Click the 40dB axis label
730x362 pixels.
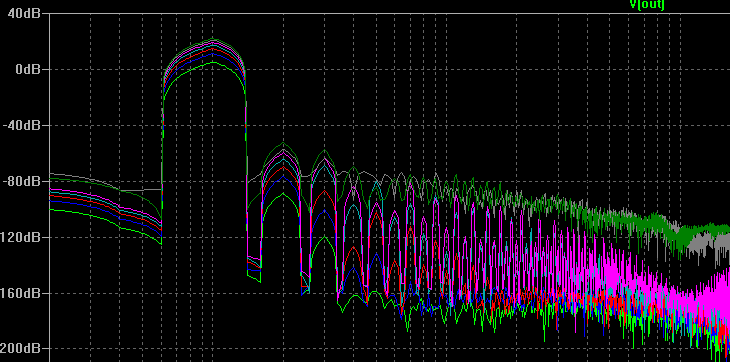click(x=24, y=13)
